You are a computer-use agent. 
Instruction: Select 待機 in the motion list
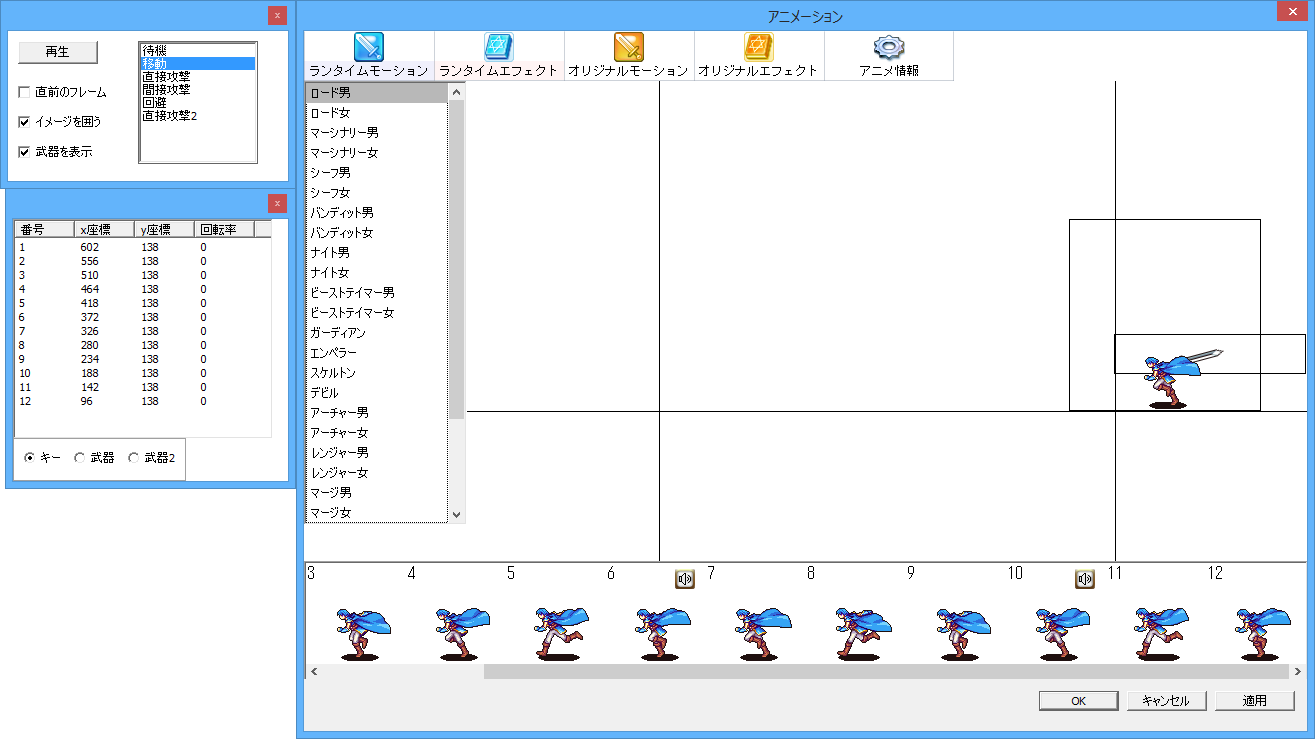point(197,50)
